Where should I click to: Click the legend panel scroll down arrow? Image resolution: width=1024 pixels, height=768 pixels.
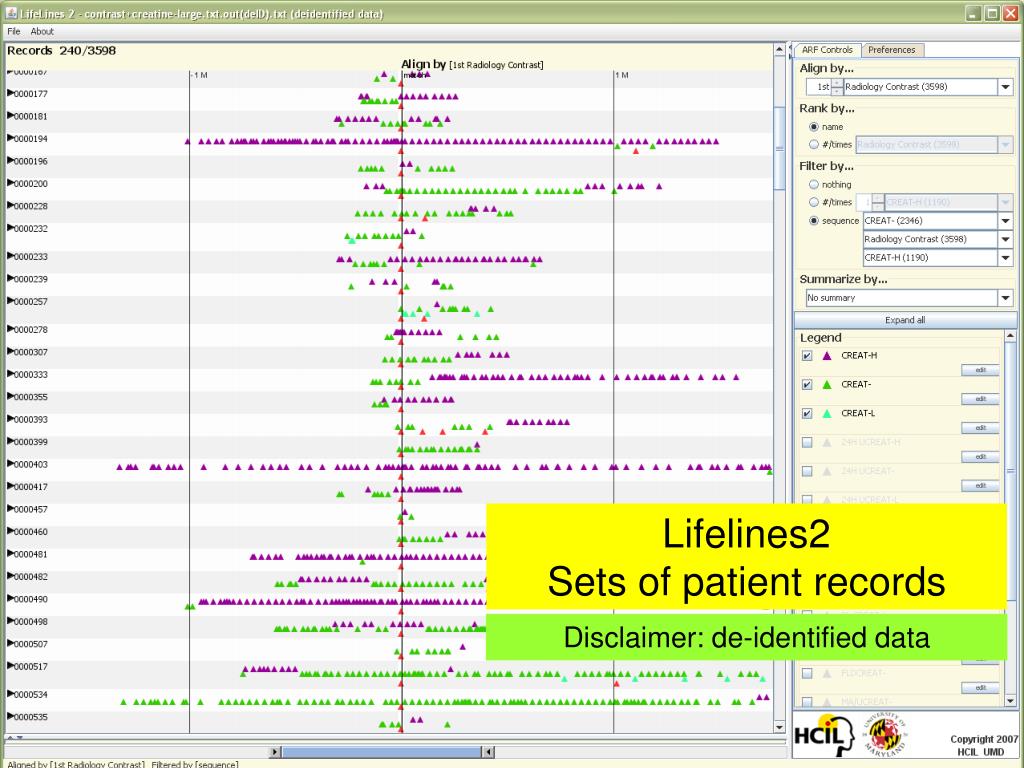click(1010, 701)
